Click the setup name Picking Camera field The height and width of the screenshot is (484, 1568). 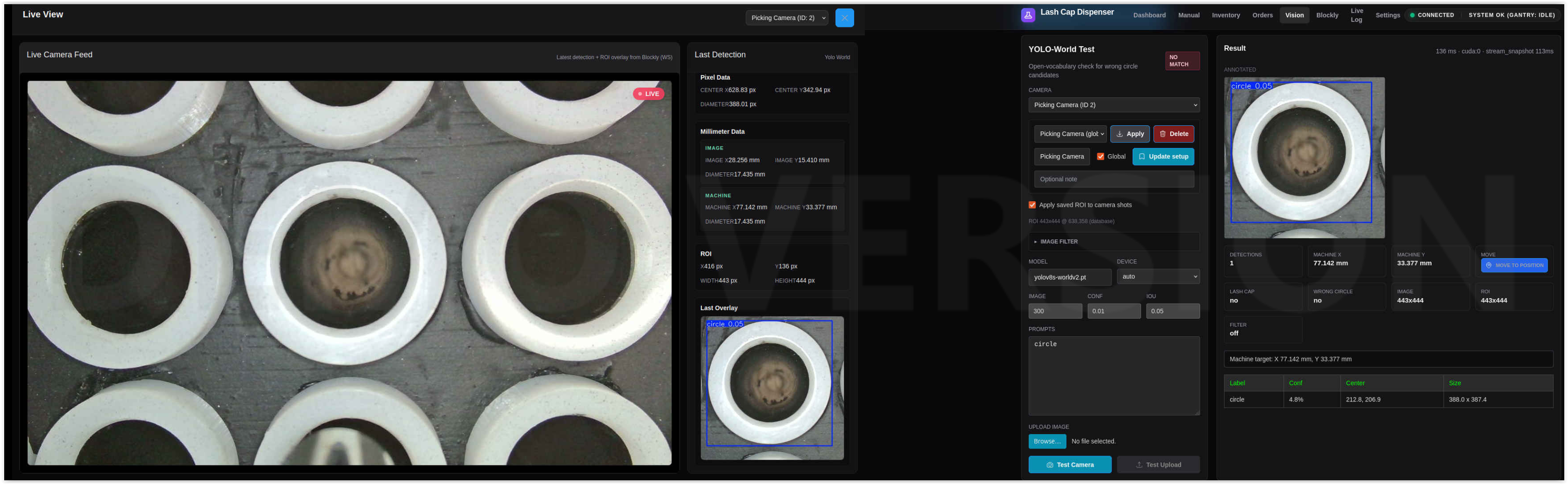pos(1062,157)
